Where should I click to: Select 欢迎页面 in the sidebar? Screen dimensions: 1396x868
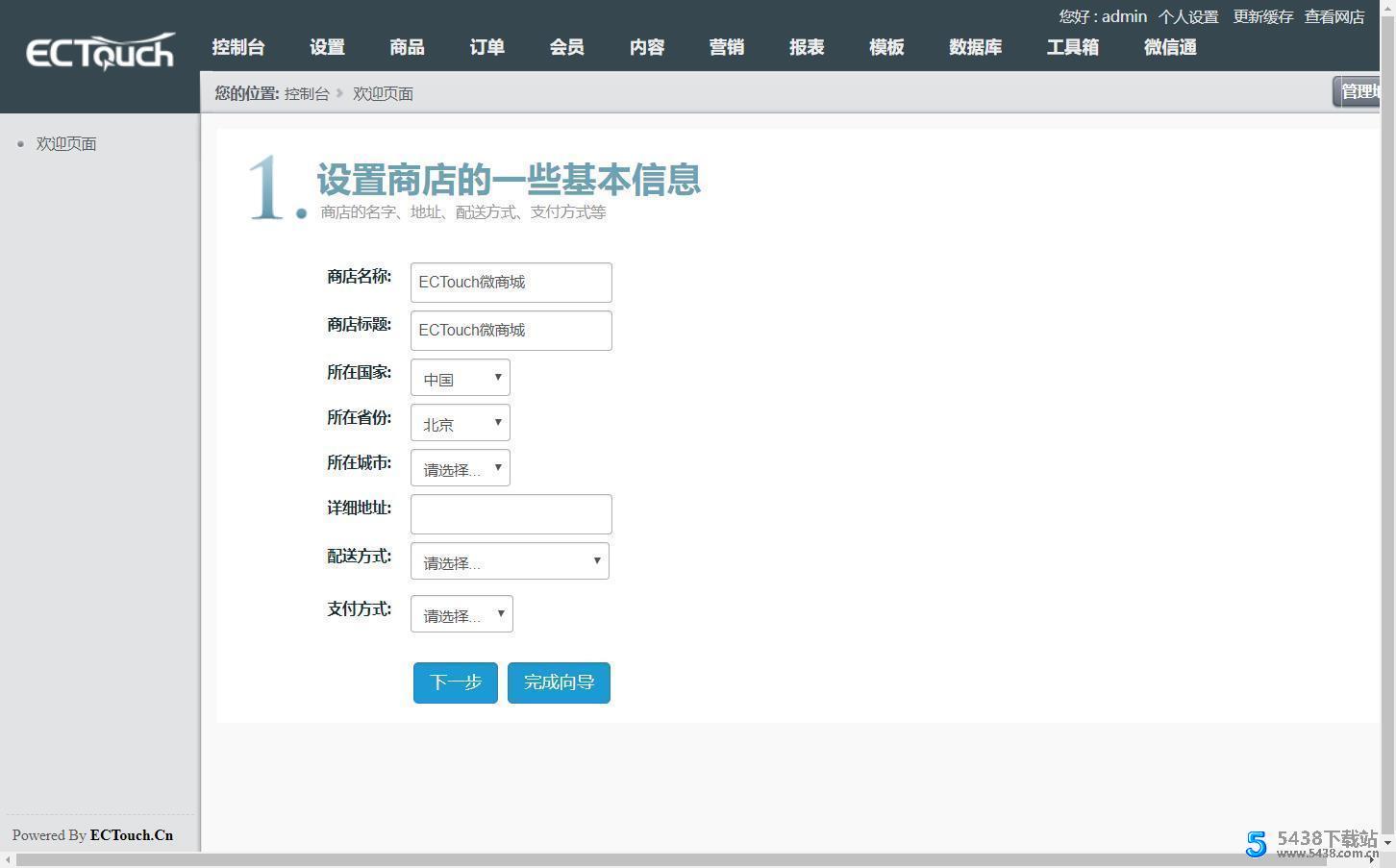66,144
